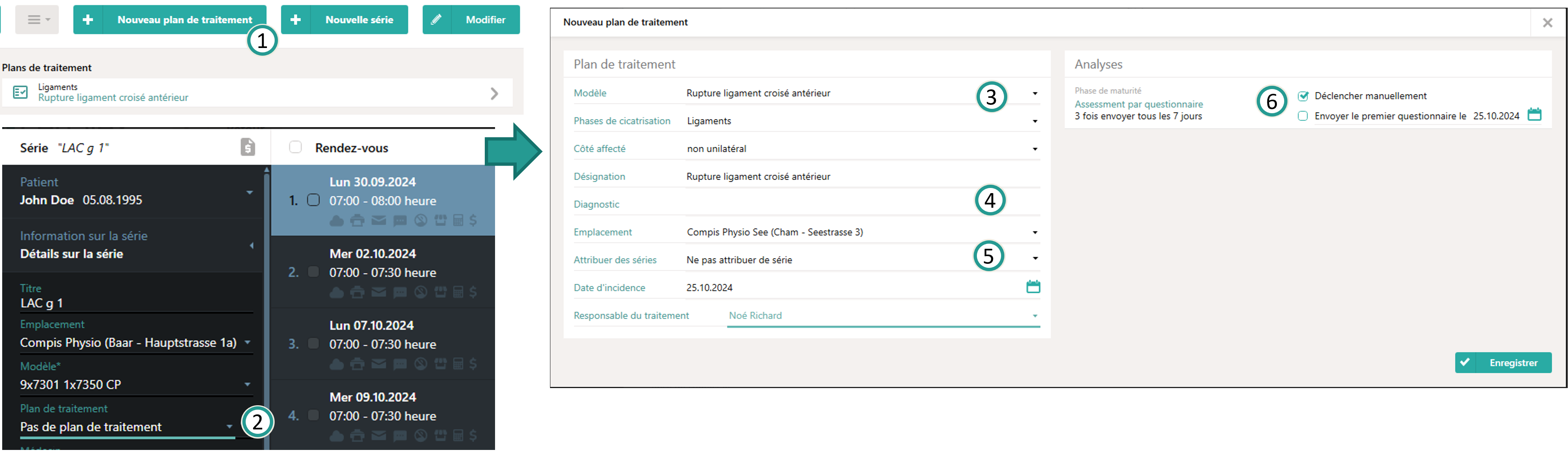Image resolution: width=1568 pixels, height=458 pixels.
Task: Enable Envoyer le premier questionnaire checkbox
Action: (x=1303, y=116)
